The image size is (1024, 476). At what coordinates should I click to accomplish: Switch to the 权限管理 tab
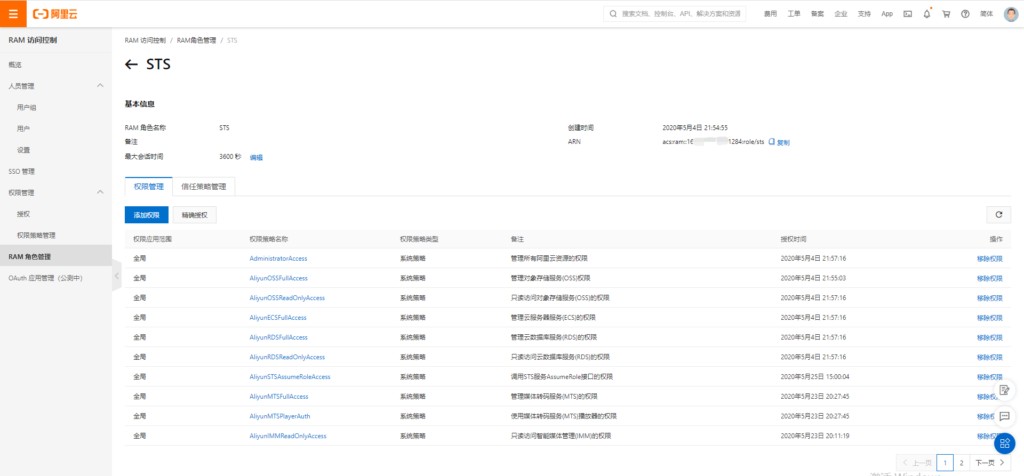point(148,187)
